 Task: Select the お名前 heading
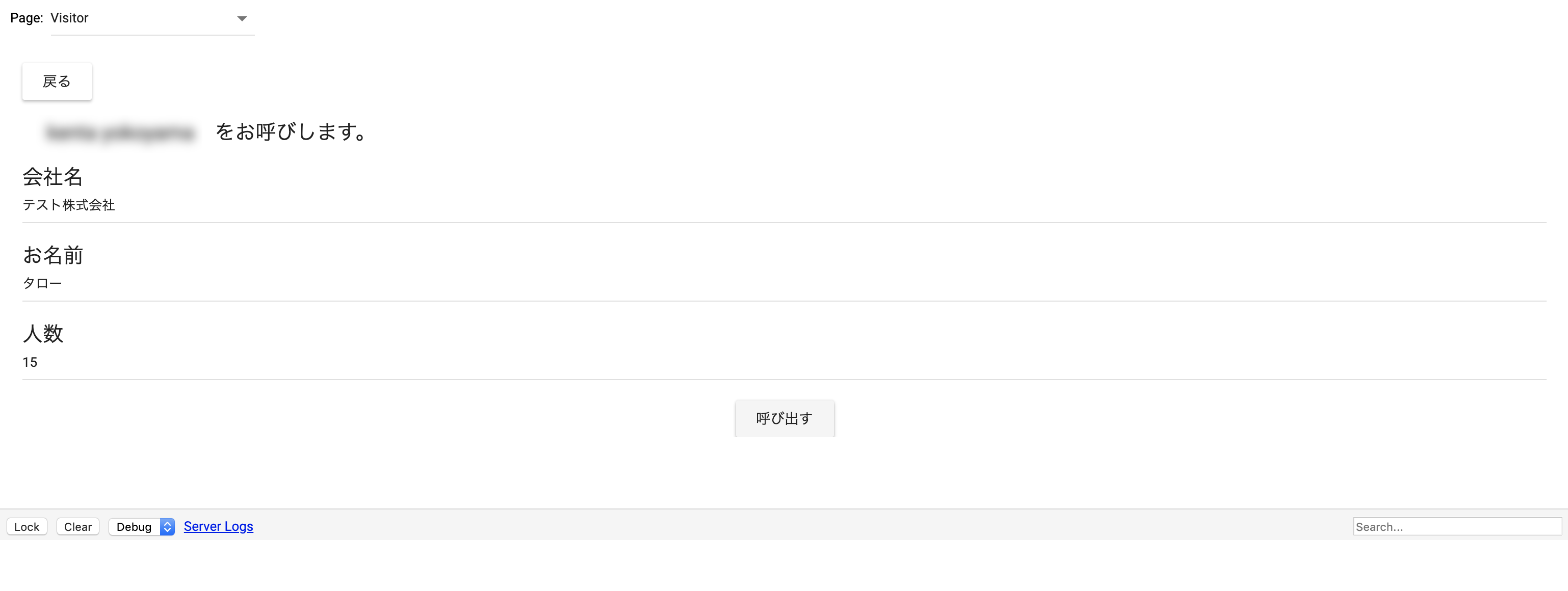coord(53,255)
